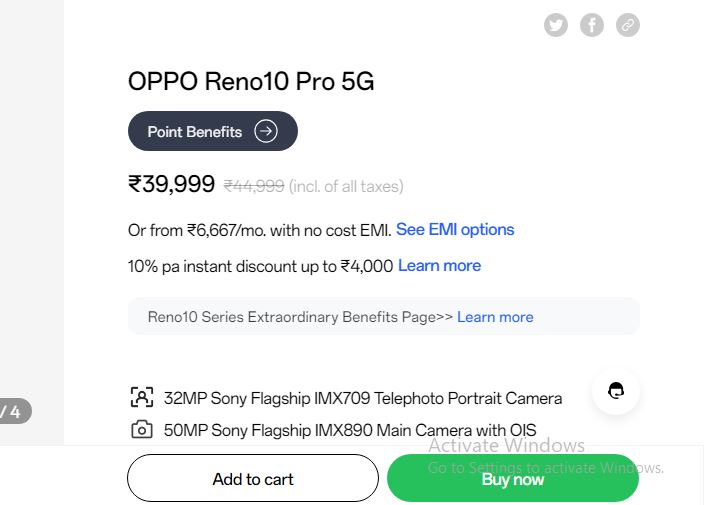Image resolution: width=704 pixels, height=505 pixels.
Task: Share product on Twitter
Action: click(x=556, y=25)
